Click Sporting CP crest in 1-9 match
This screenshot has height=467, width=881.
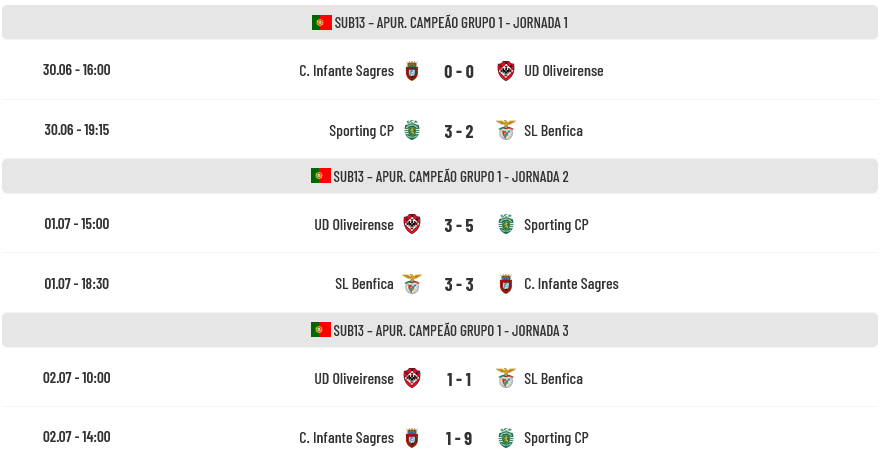point(506,438)
